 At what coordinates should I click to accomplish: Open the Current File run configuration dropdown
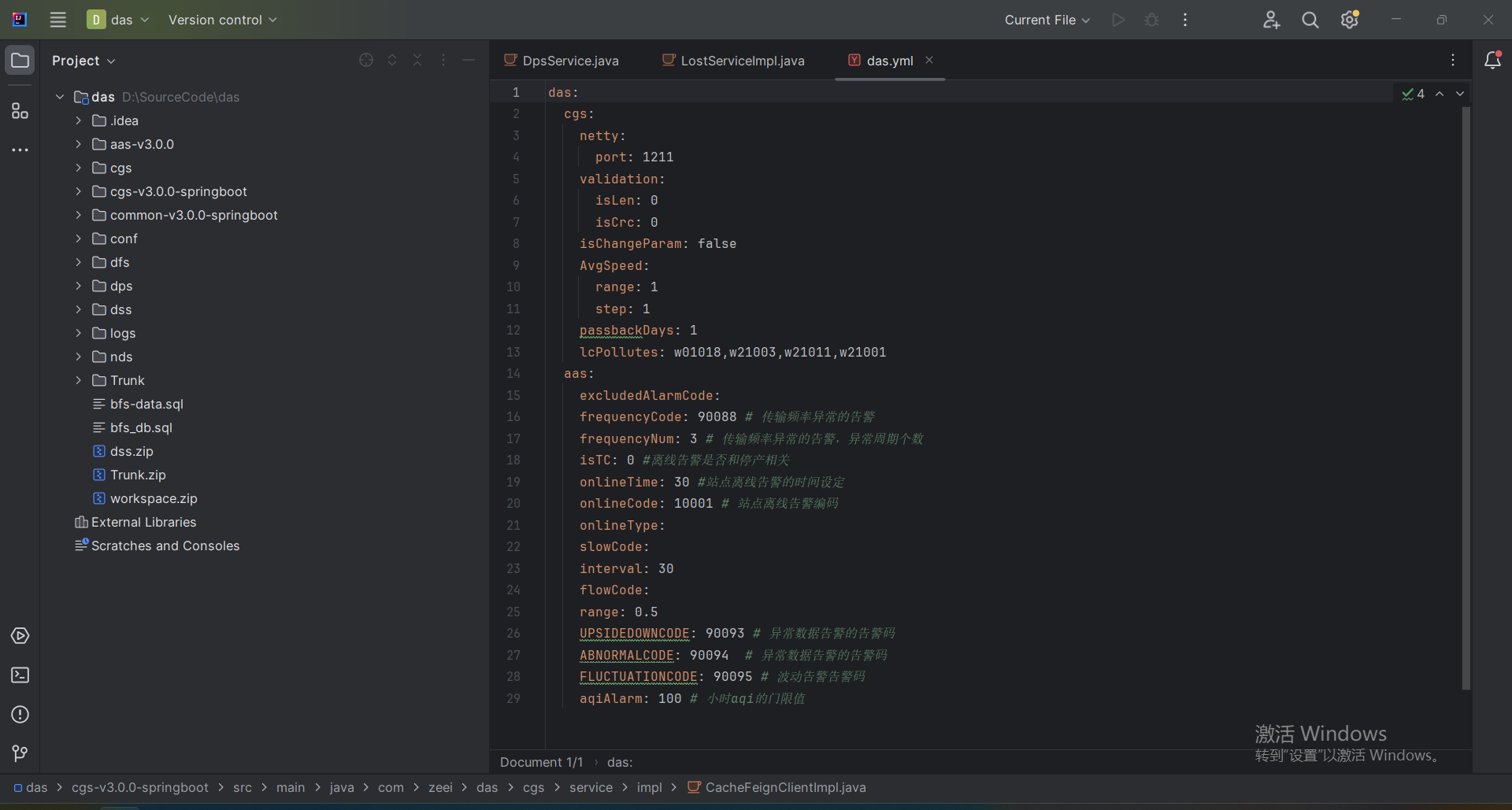pyautogui.click(x=1047, y=20)
